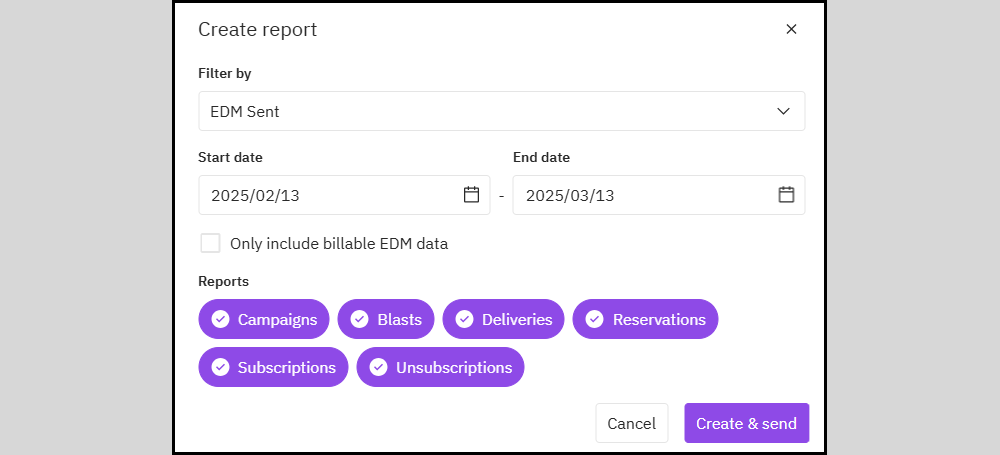The height and width of the screenshot is (455, 1000).
Task: Click the checkmark icon on Blasts chip
Action: 360,319
